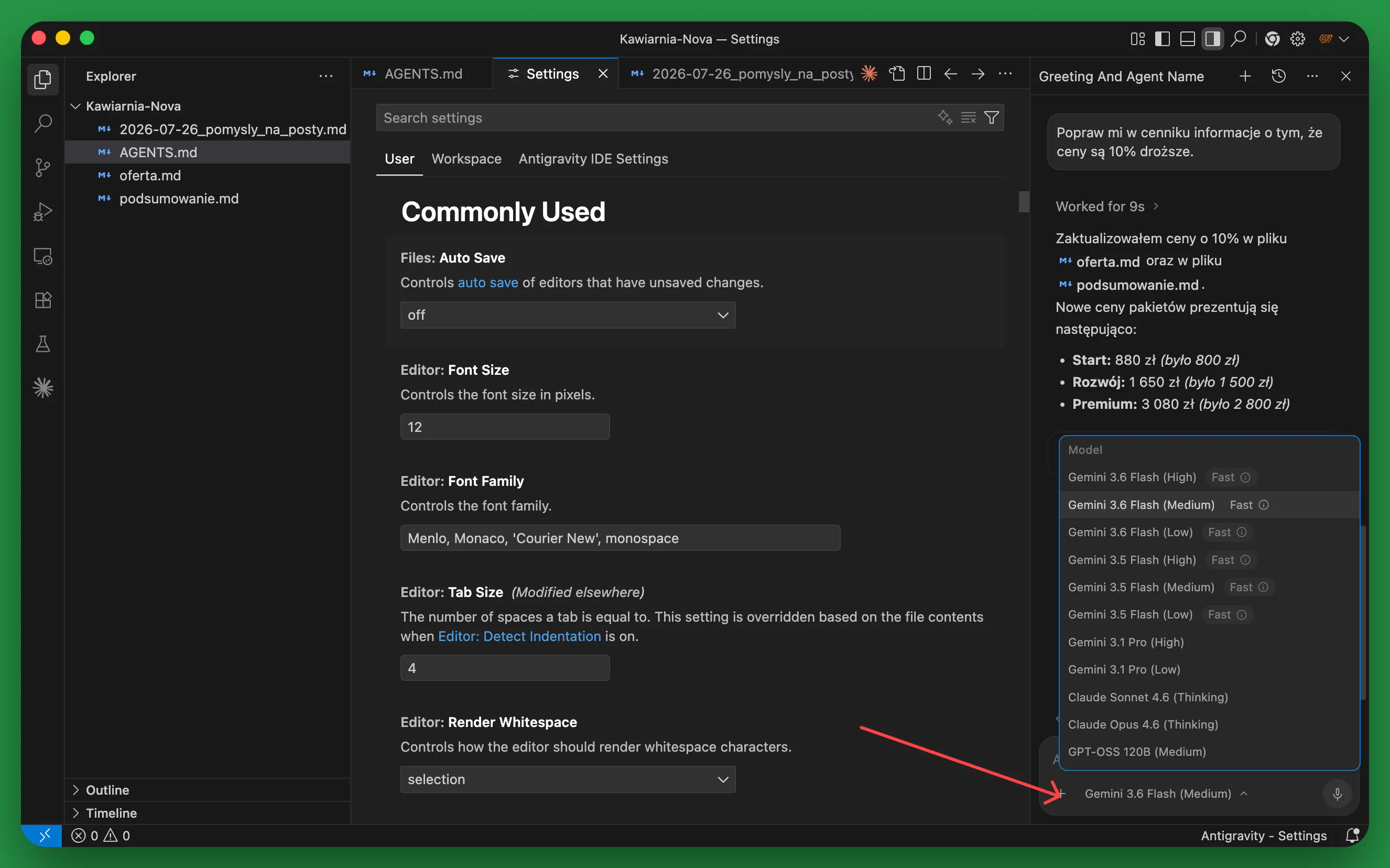Filter settings with funnel icon
The height and width of the screenshot is (868, 1390).
[x=991, y=118]
